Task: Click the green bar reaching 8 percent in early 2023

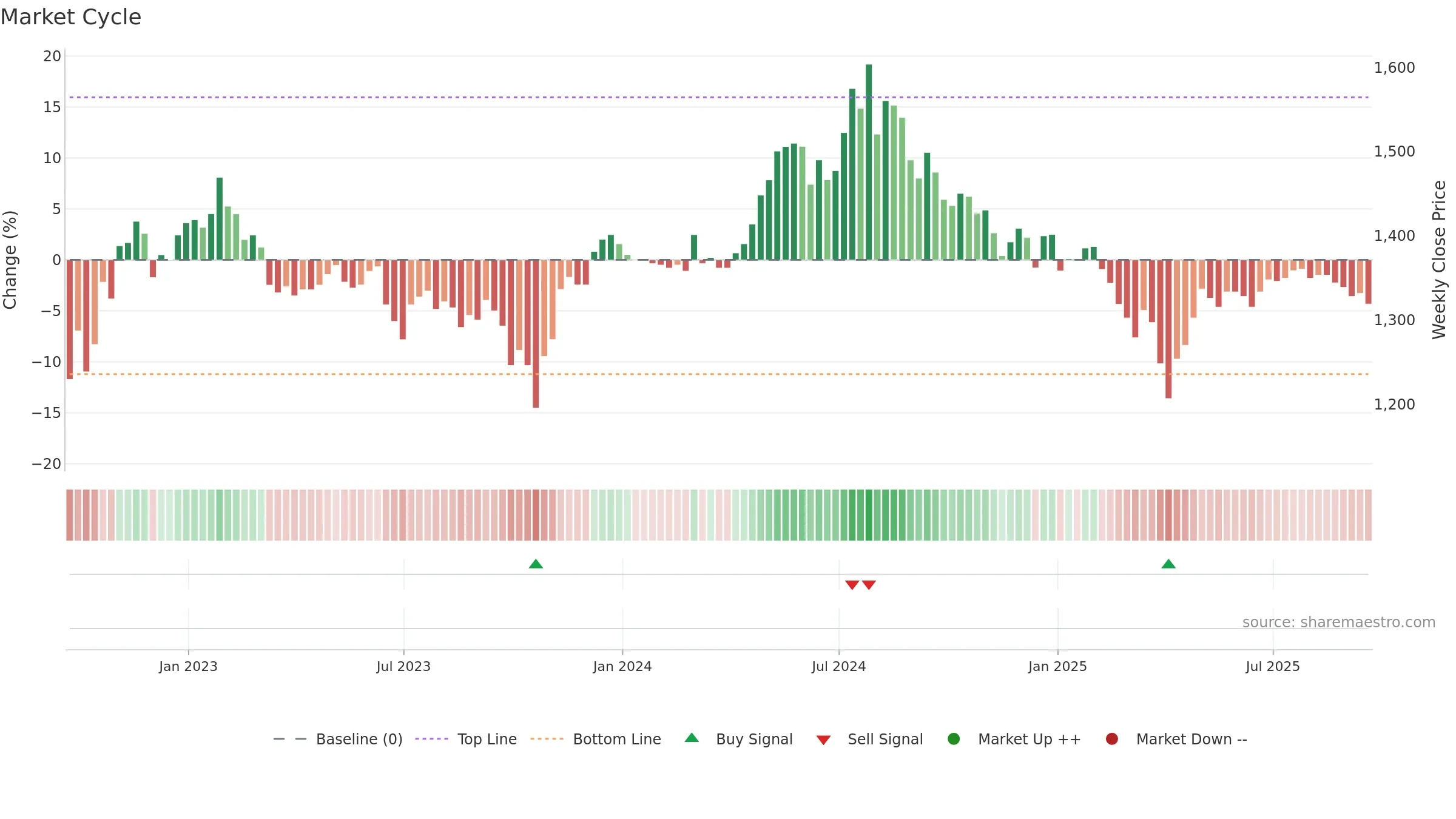Action: [x=220, y=219]
